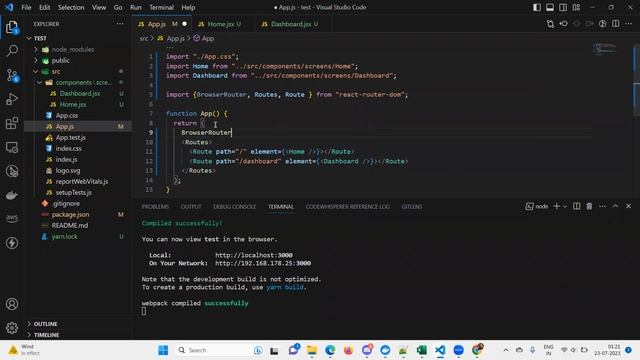The height and width of the screenshot is (360, 640).
Task: Open the lightning bolt extension icon
Action: click(x=12, y=243)
